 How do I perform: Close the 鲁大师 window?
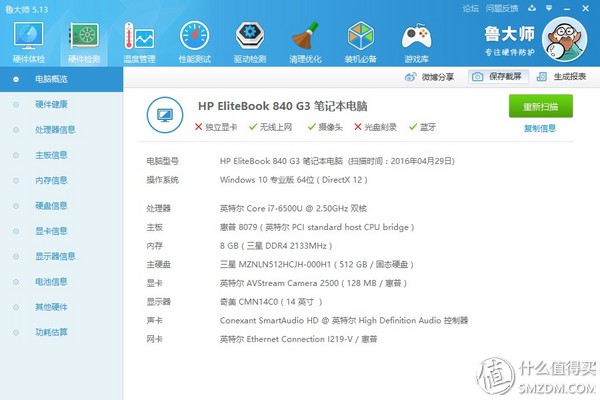pyautogui.click(x=585, y=8)
